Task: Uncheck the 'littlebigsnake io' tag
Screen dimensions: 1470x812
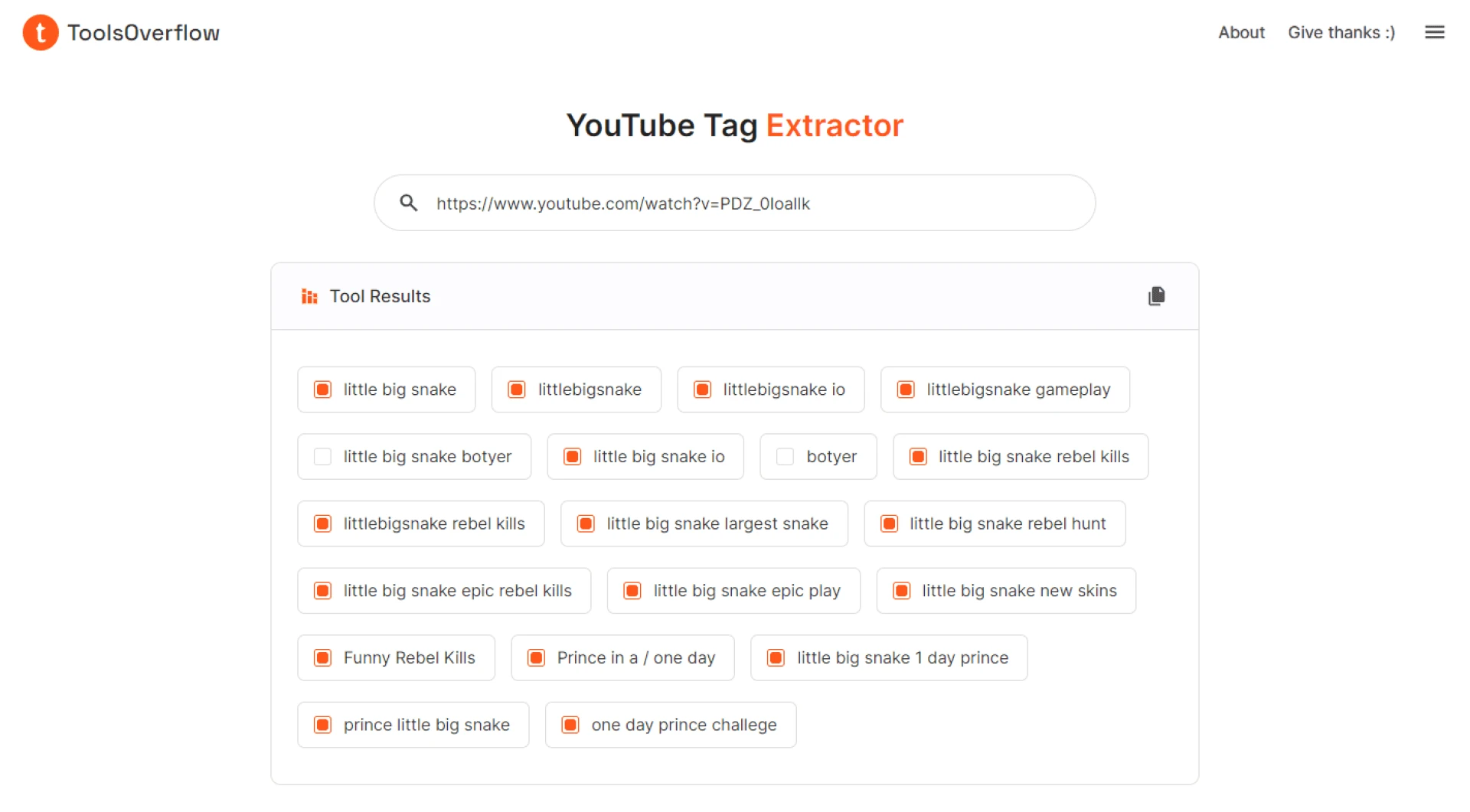Action: coord(702,390)
